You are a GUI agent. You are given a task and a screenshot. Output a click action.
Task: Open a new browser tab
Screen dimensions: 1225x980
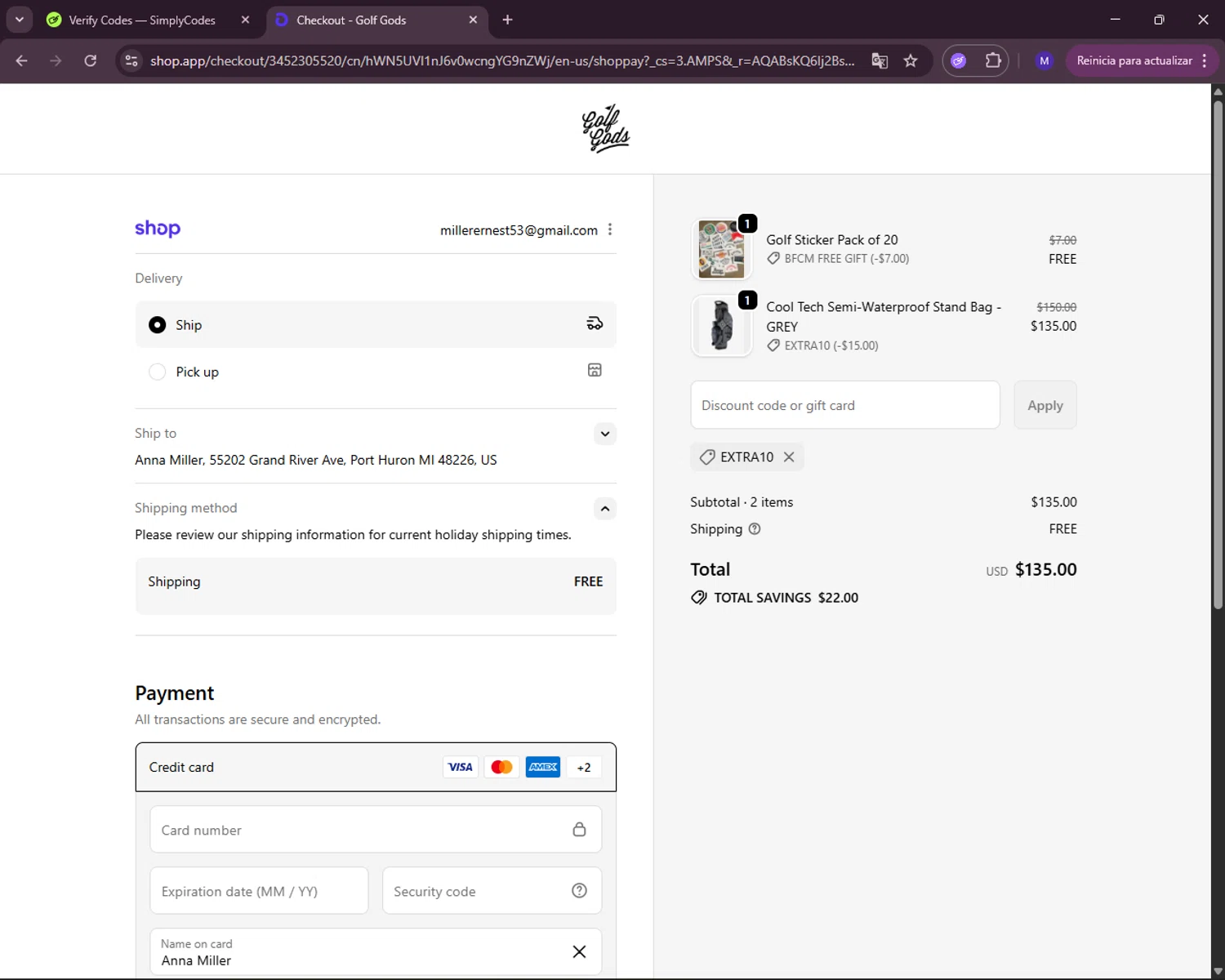pos(508,20)
